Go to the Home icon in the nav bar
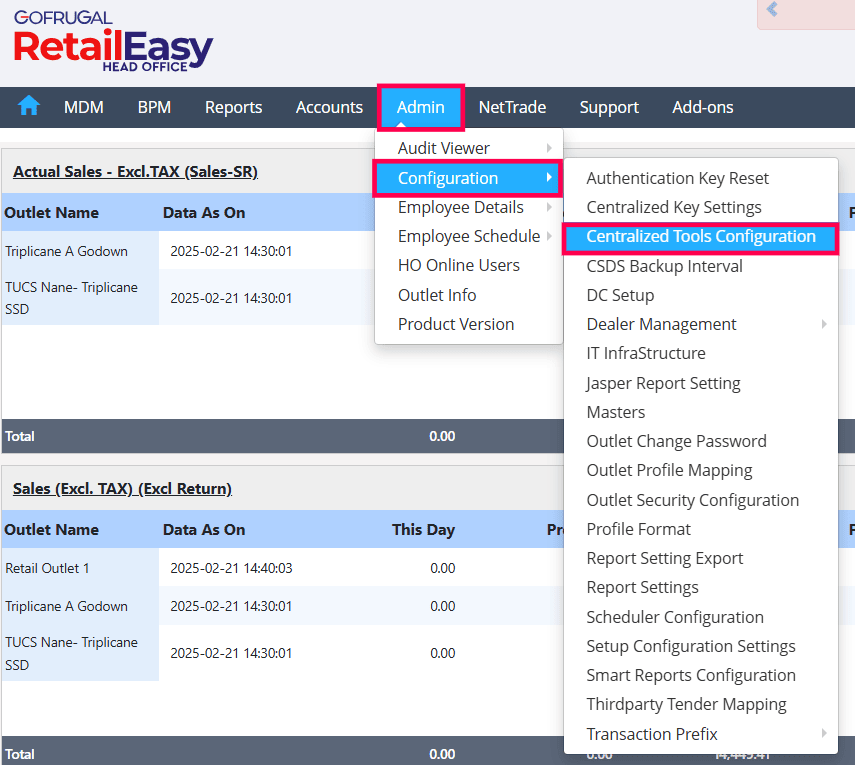The width and height of the screenshot is (855, 765). [29, 106]
